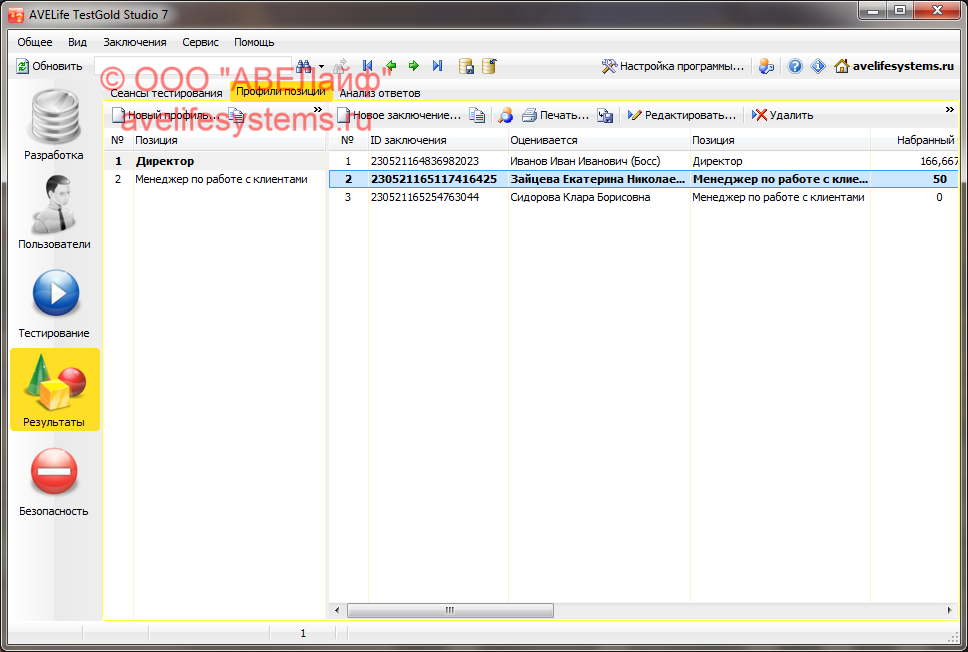968x652 pixels.
Task: Click the blue help question mark icon
Action: pos(795,66)
